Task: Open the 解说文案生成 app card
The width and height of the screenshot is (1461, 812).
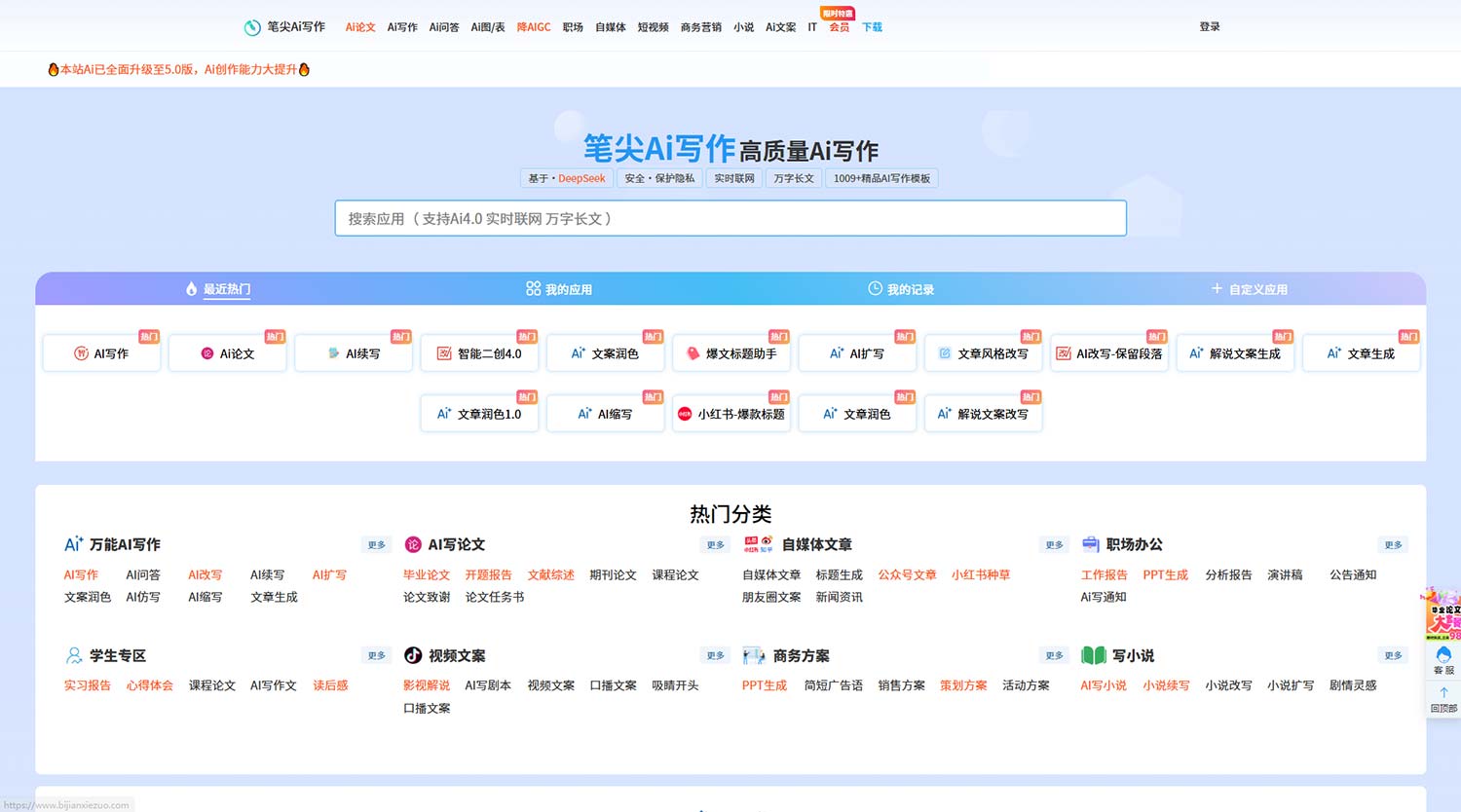Action: click(1235, 353)
